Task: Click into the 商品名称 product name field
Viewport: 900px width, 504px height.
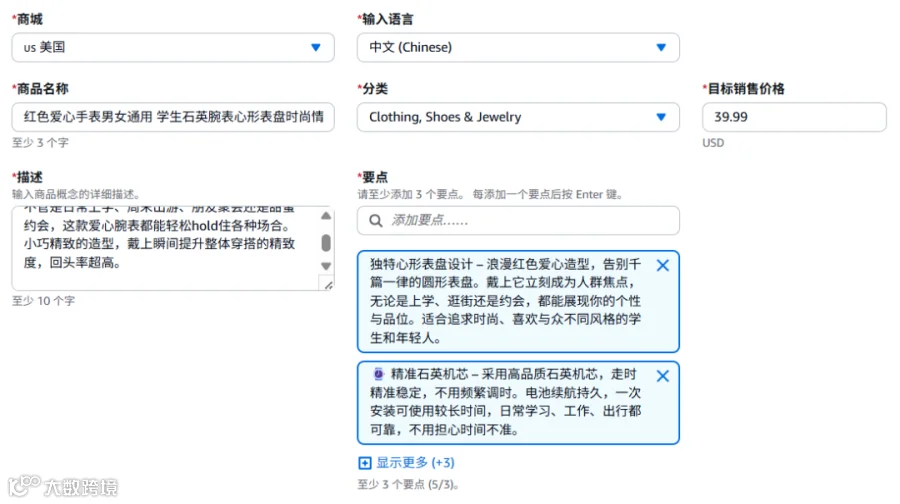Action: (173, 117)
